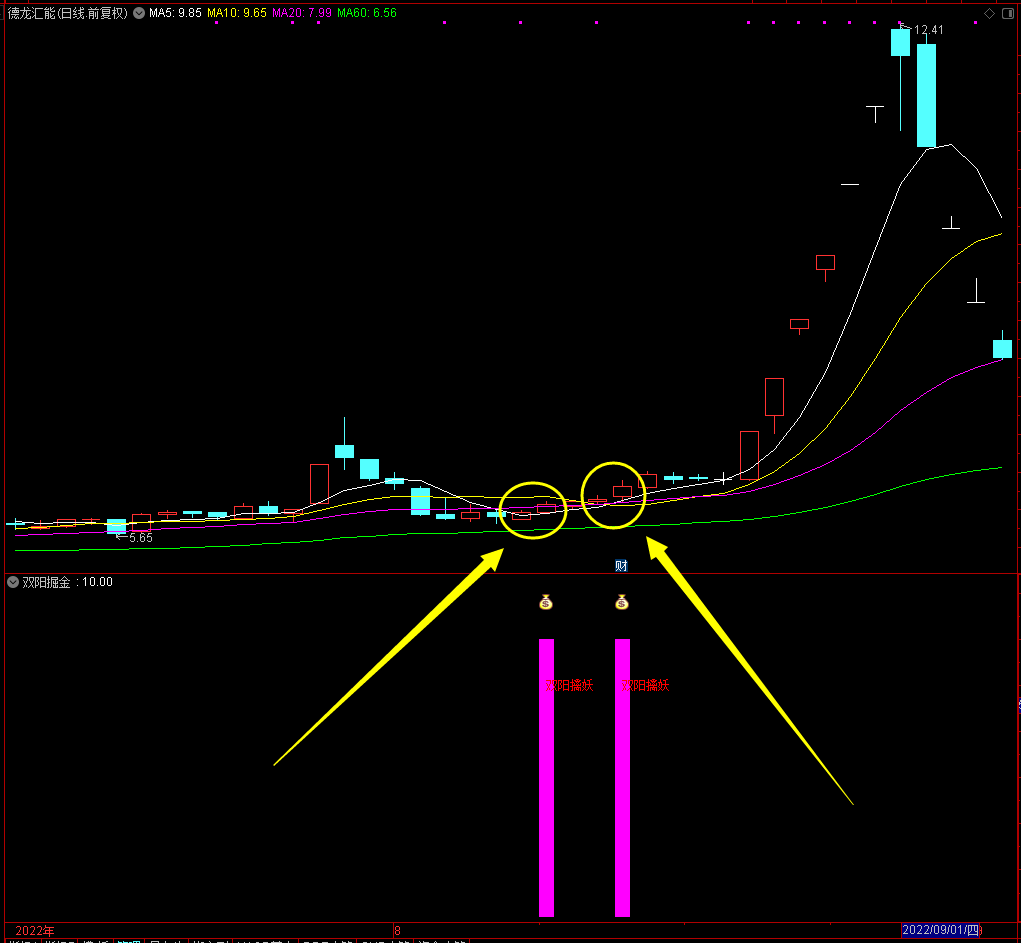Click the diamond icon at the chart's top right

tap(989, 13)
